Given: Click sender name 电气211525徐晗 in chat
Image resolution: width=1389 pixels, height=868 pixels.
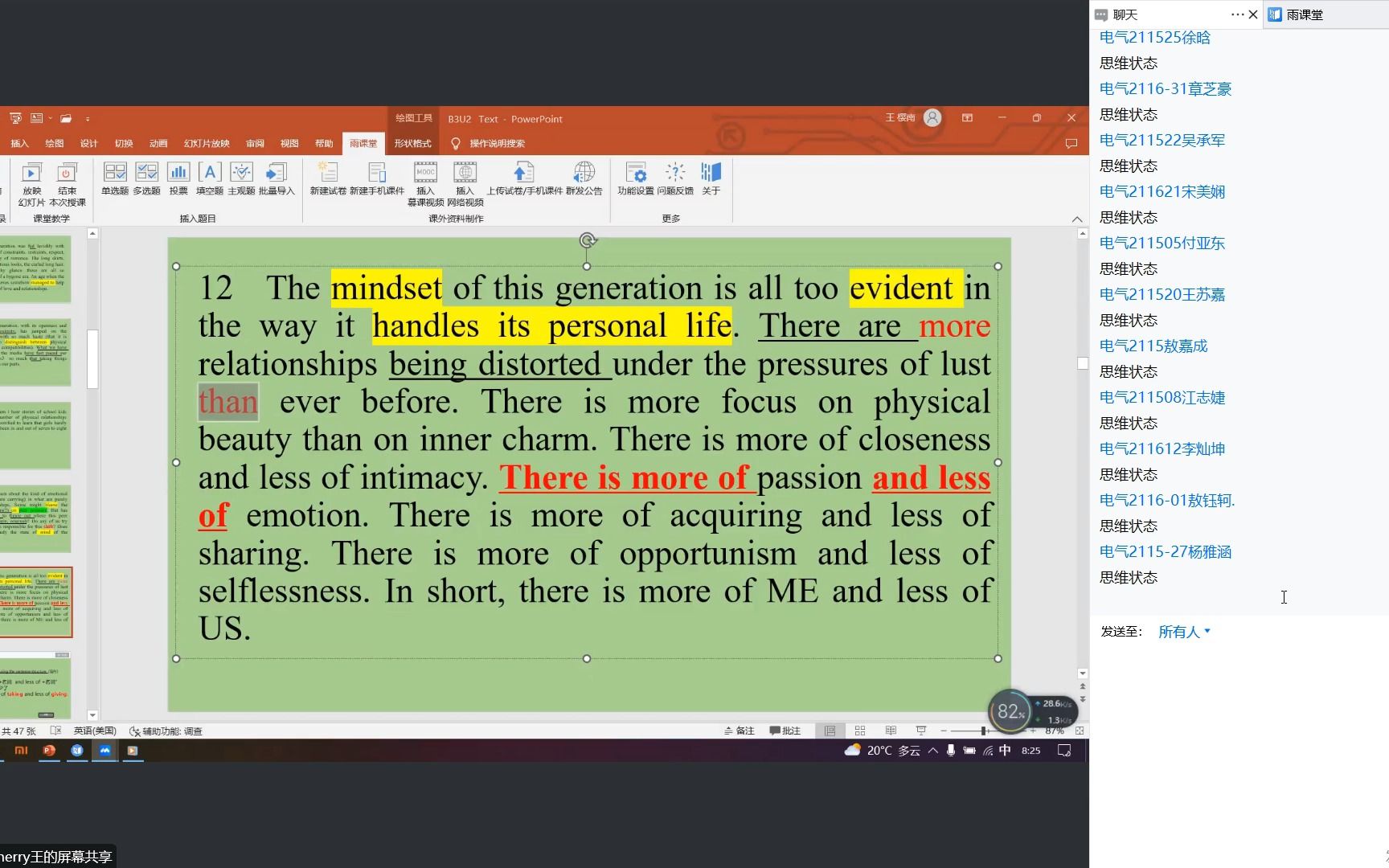Looking at the screenshot, I should coord(1154,37).
